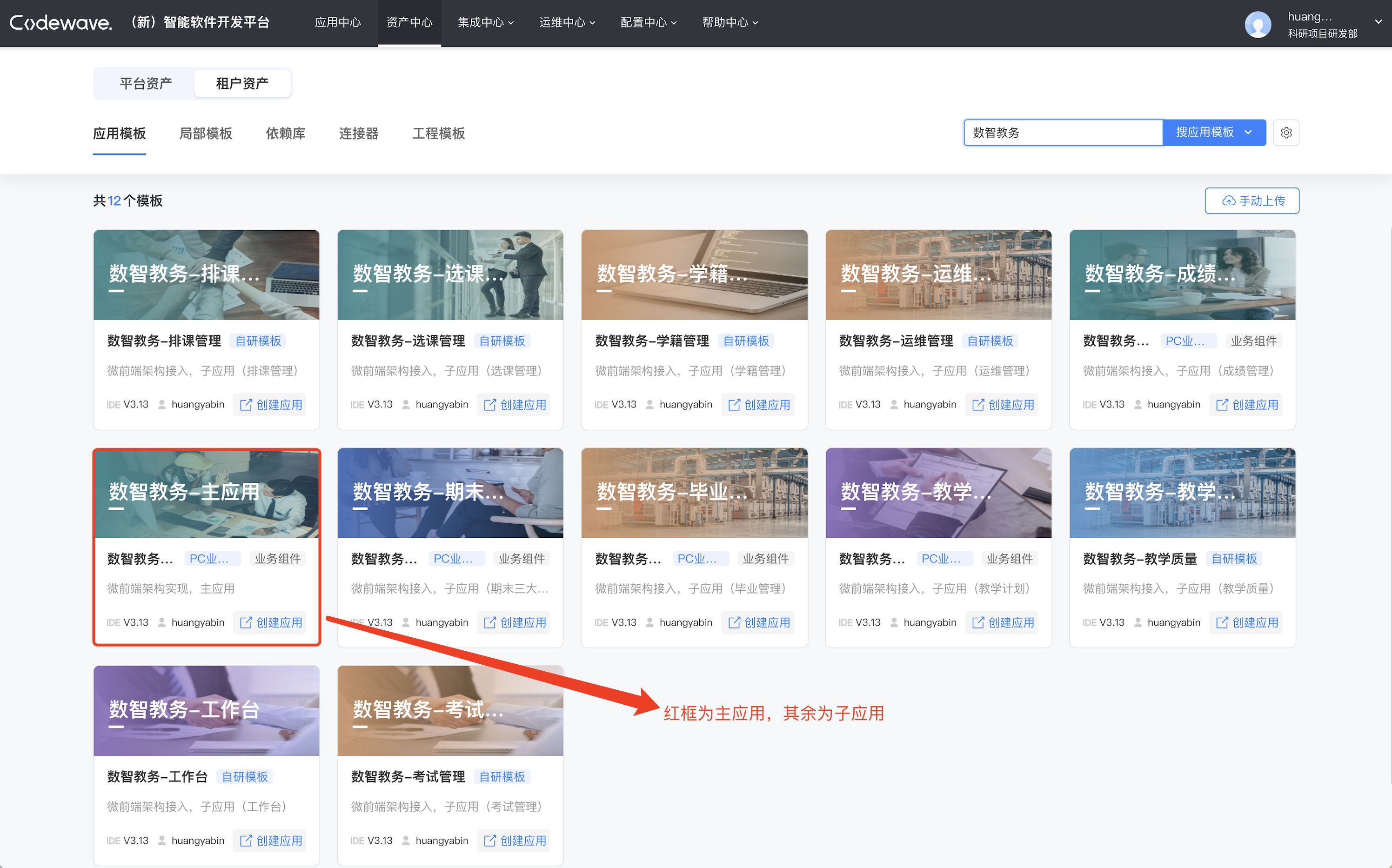The width and height of the screenshot is (1392, 868).
Task: Click the settings gear icon beside search
Action: coord(1286,133)
